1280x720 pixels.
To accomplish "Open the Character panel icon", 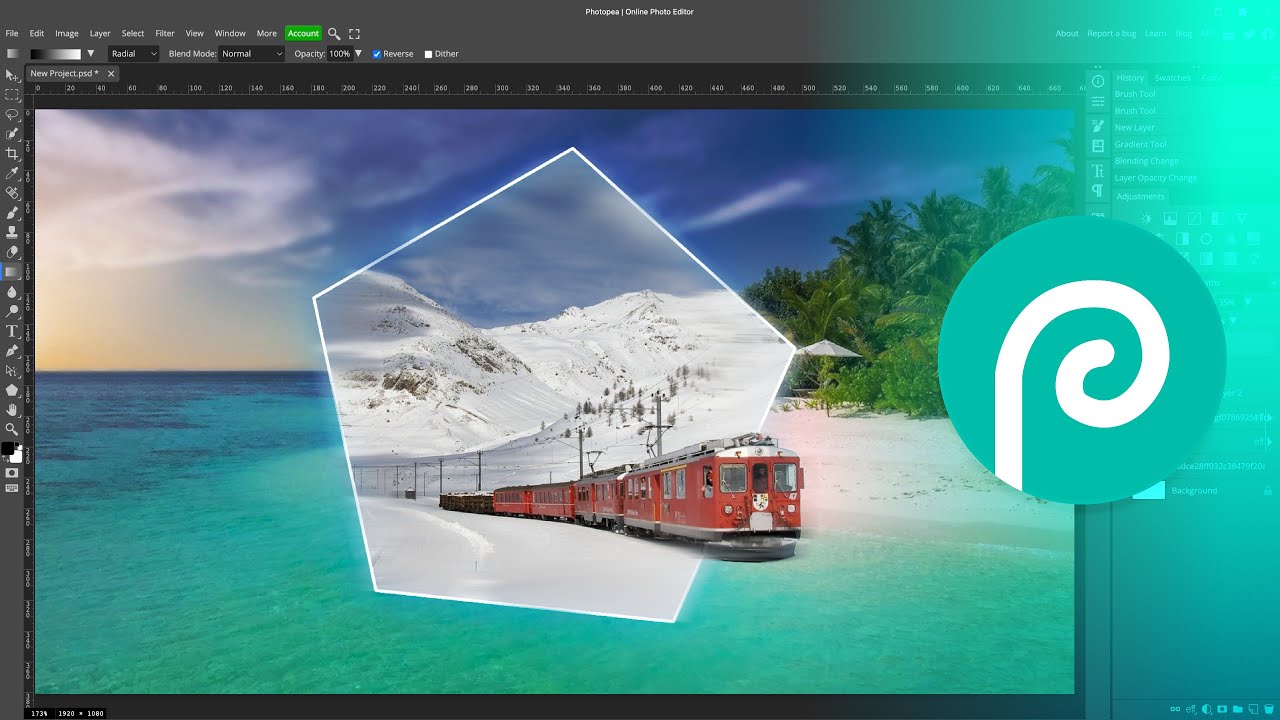I will [x=1097, y=171].
